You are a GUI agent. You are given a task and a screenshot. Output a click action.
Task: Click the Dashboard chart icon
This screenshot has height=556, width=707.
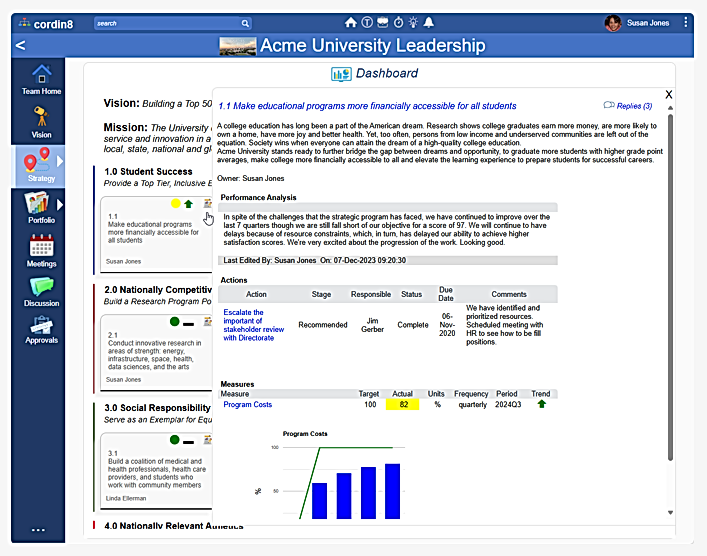341,74
